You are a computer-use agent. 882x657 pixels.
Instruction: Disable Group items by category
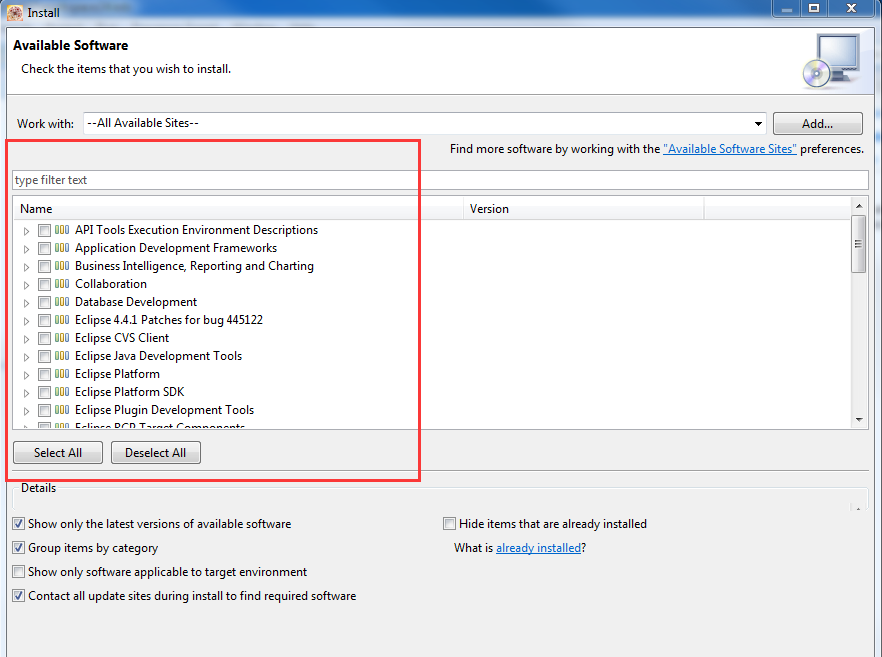[x=19, y=548]
